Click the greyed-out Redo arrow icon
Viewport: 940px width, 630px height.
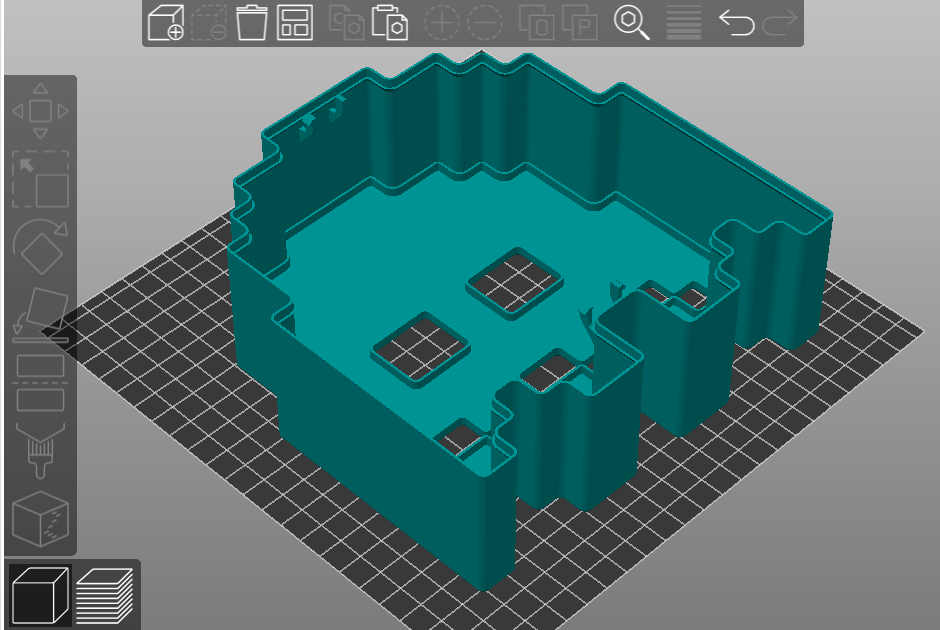780,23
